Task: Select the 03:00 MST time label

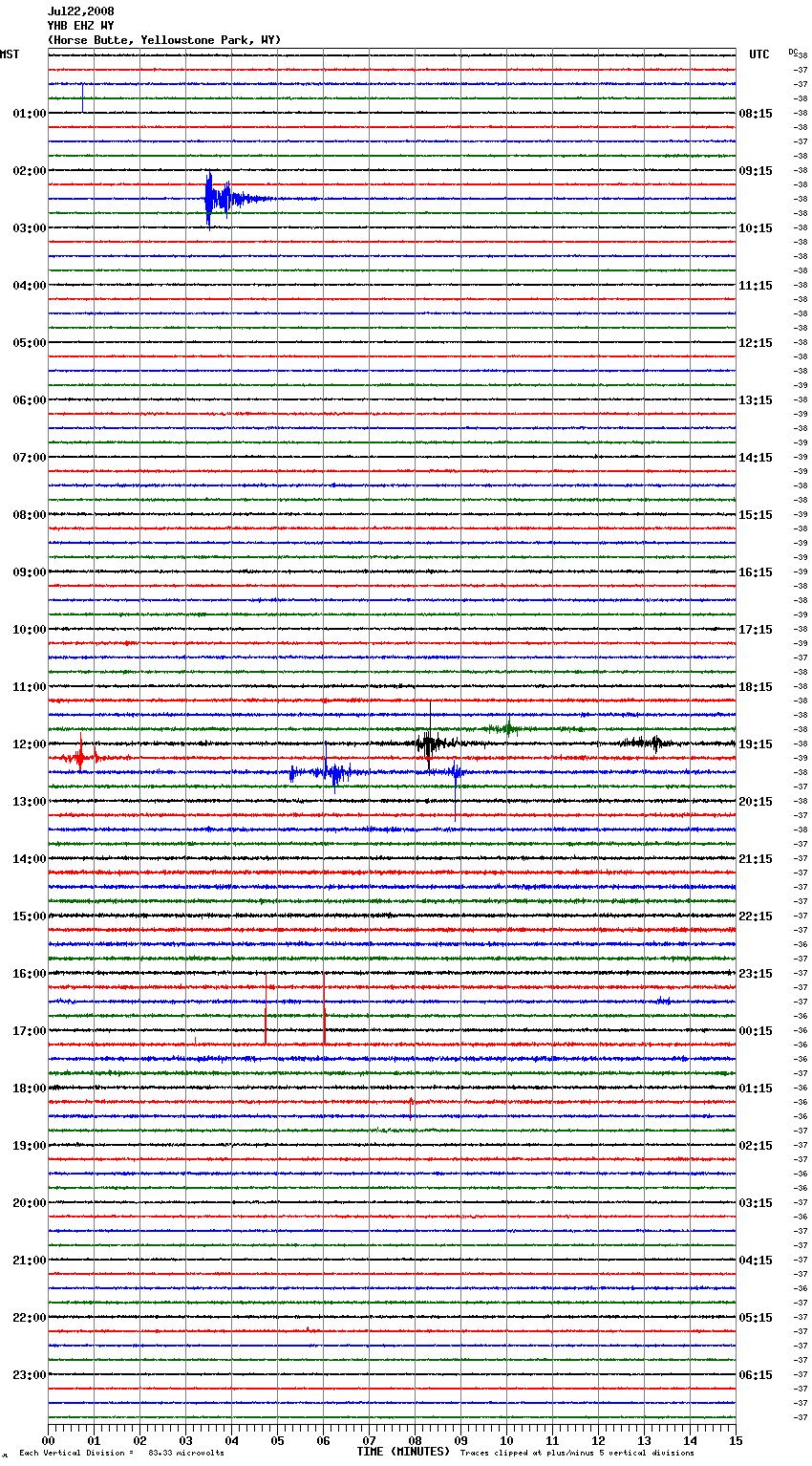Action: click(x=29, y=228)
